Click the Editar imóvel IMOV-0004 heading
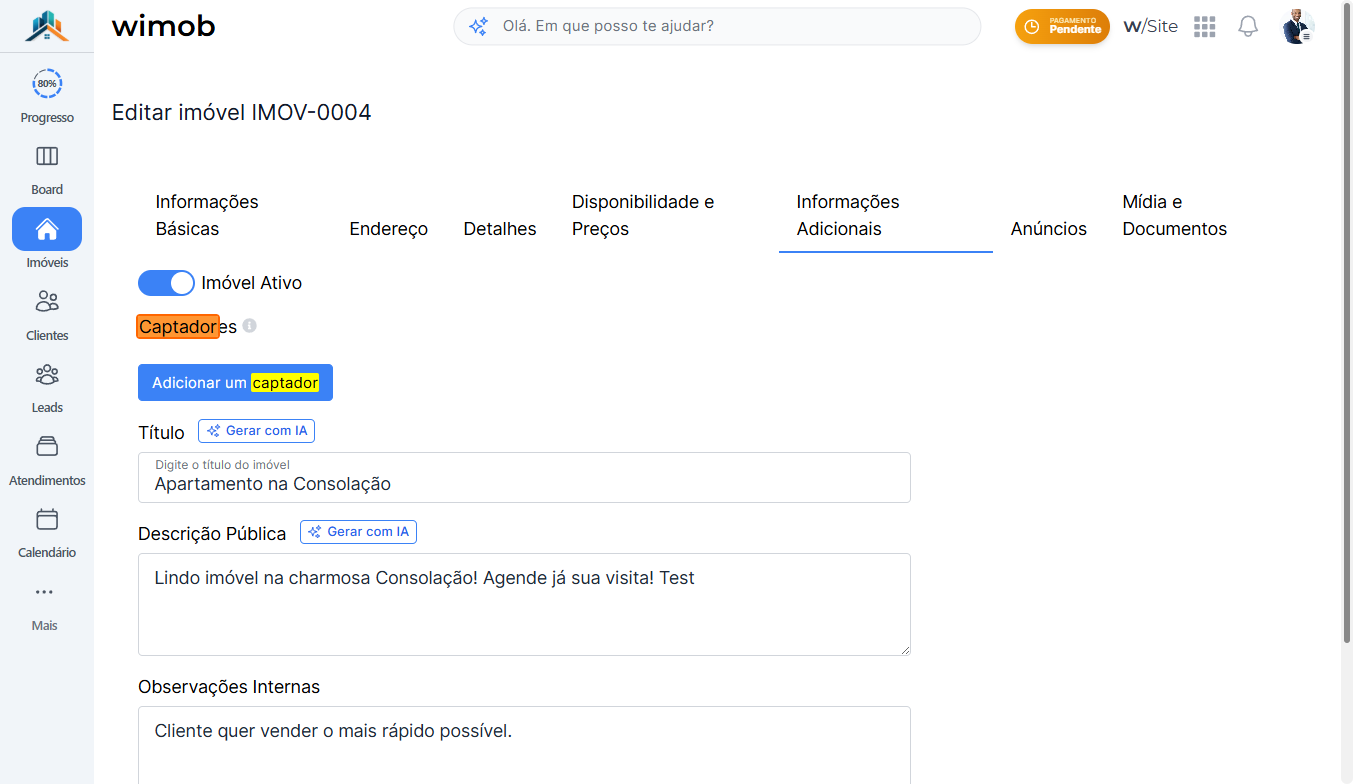Viewport: 1353px width, 784px height. [x=241, y=112]
